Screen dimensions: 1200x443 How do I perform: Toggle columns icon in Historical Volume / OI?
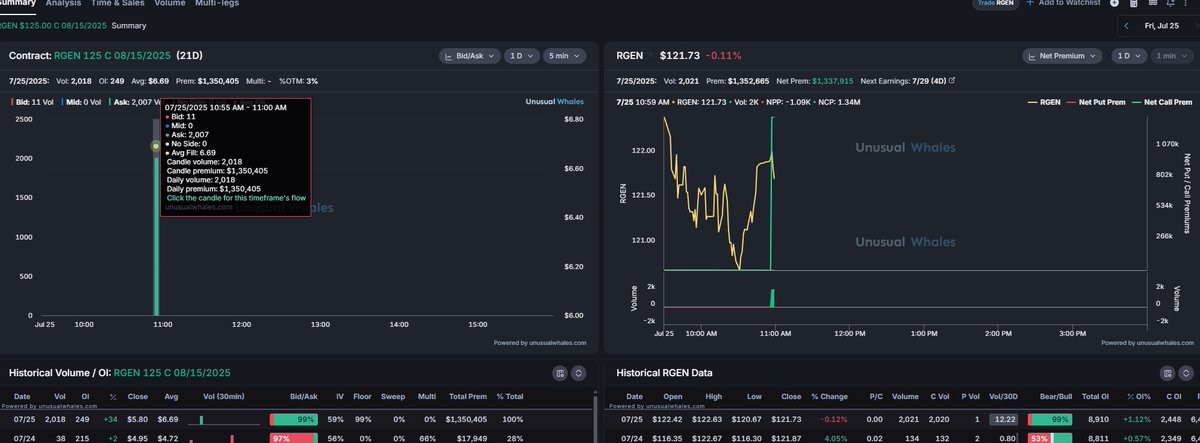point(560,373)
